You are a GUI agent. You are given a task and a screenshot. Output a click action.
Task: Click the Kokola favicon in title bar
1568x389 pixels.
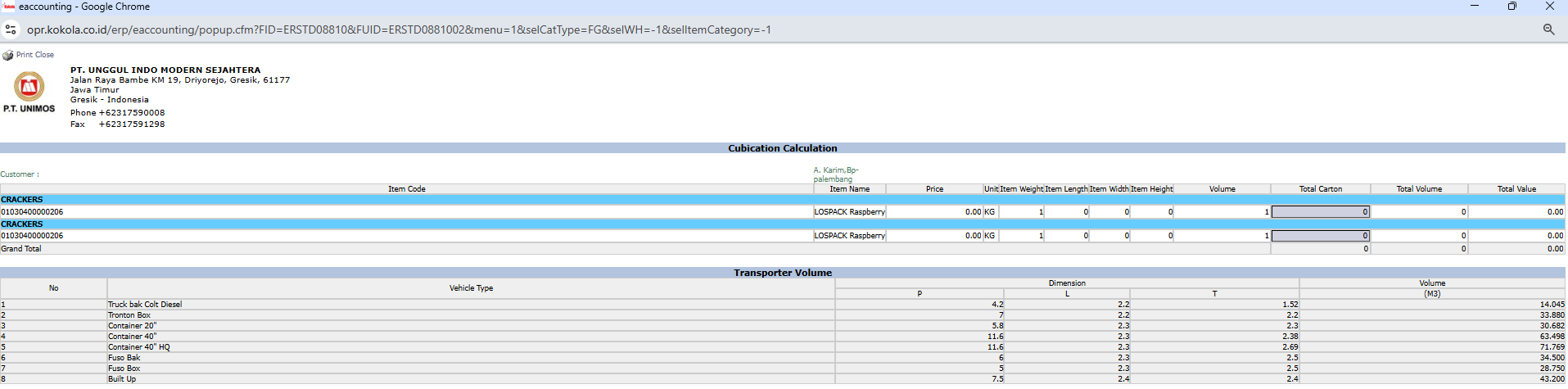9,7
